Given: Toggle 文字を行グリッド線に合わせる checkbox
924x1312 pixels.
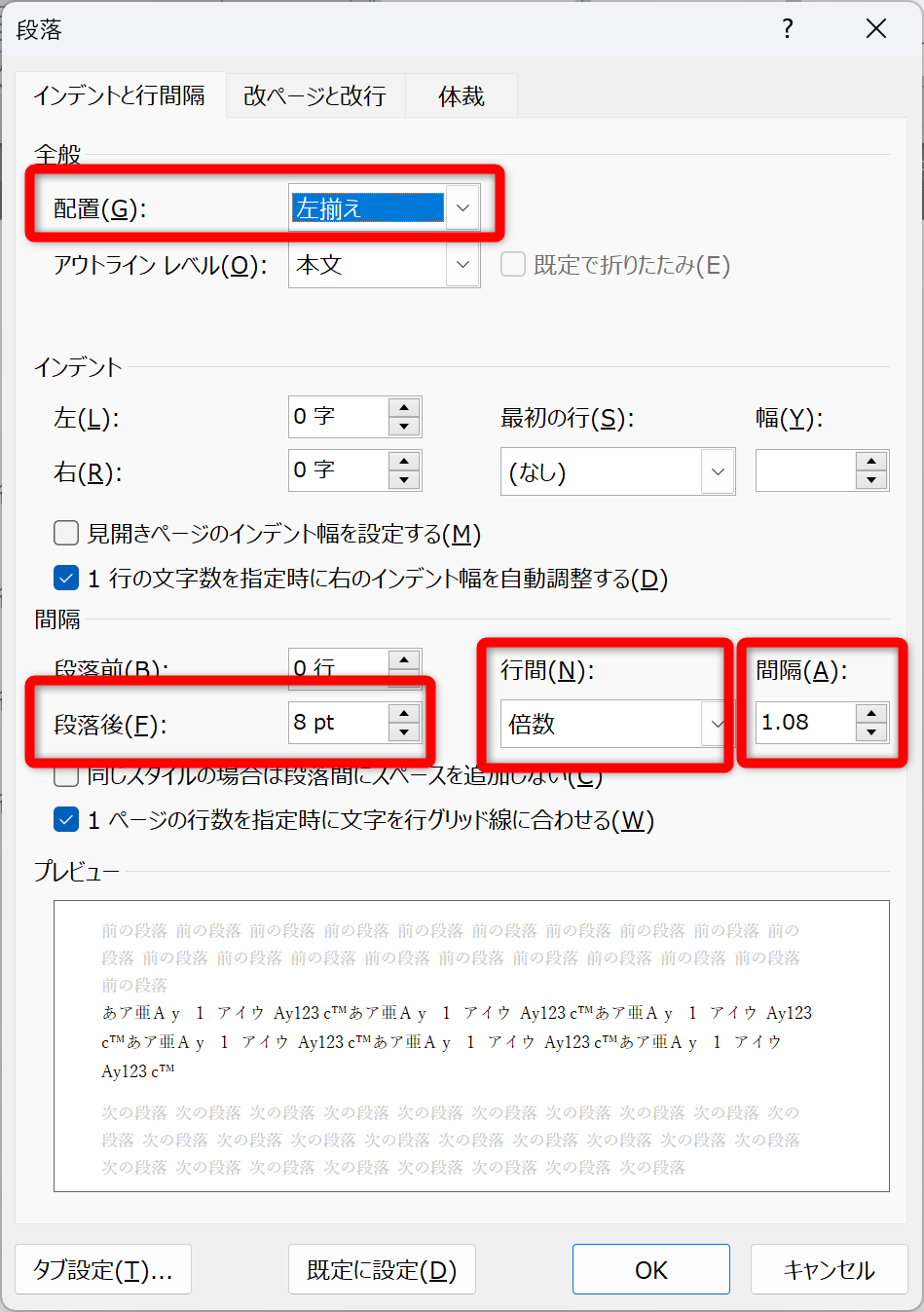Looking at the screenshot, I should (x=66, y=820).
